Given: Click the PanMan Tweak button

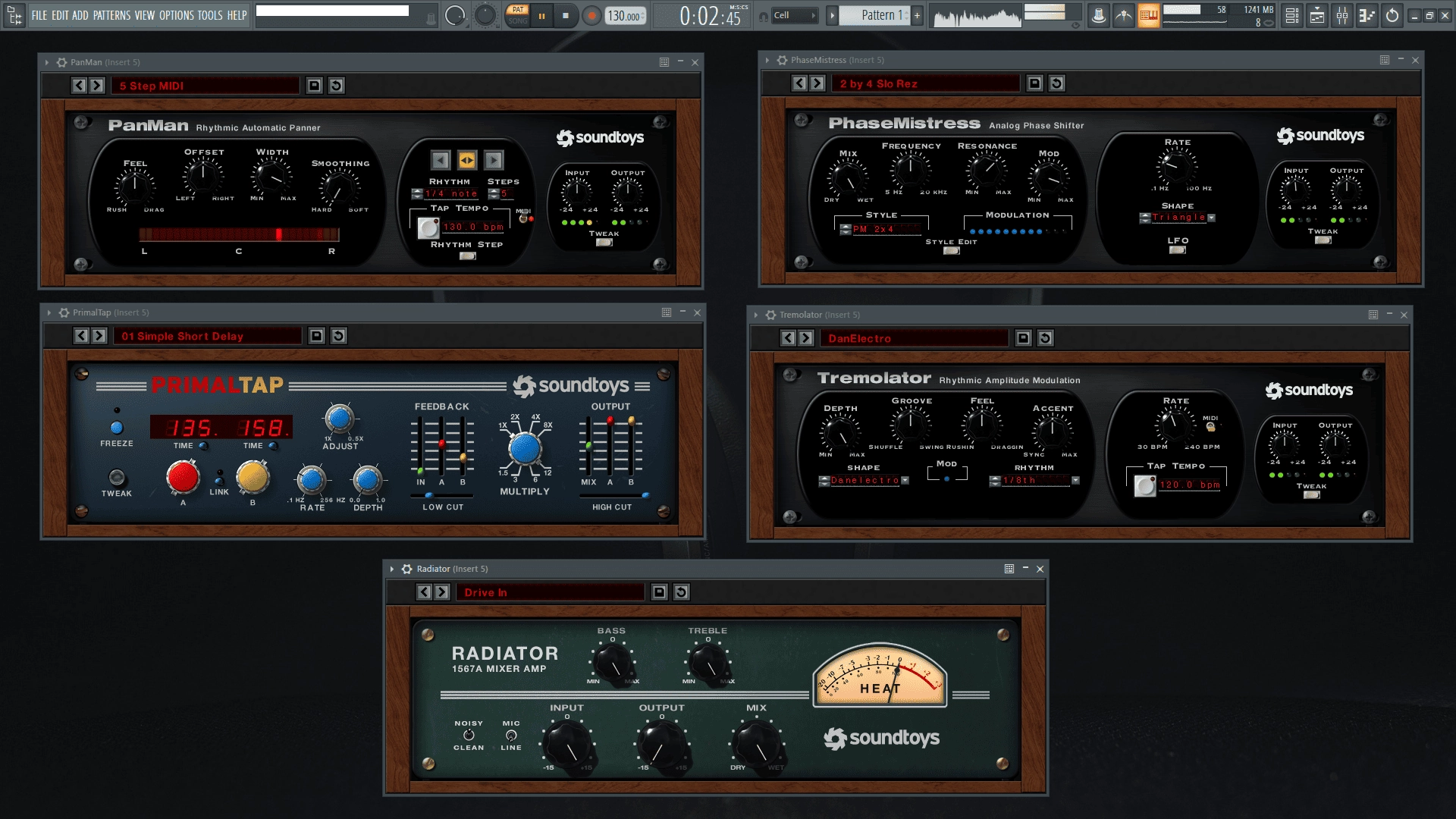Looking at the screenshot, I should (604, 243).
